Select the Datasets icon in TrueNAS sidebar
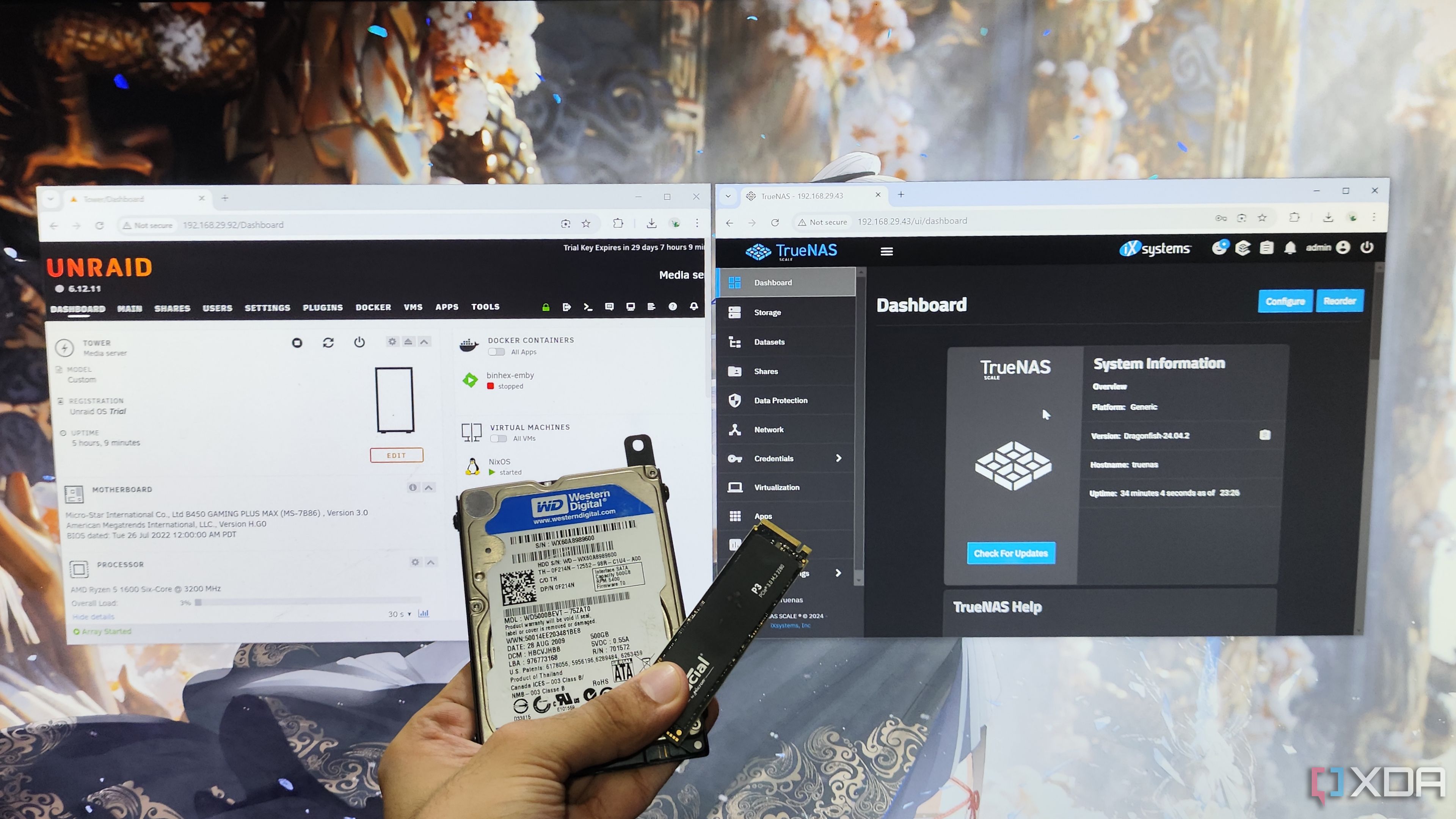This screenshot has height=819, width=1456. pos(735,341)
